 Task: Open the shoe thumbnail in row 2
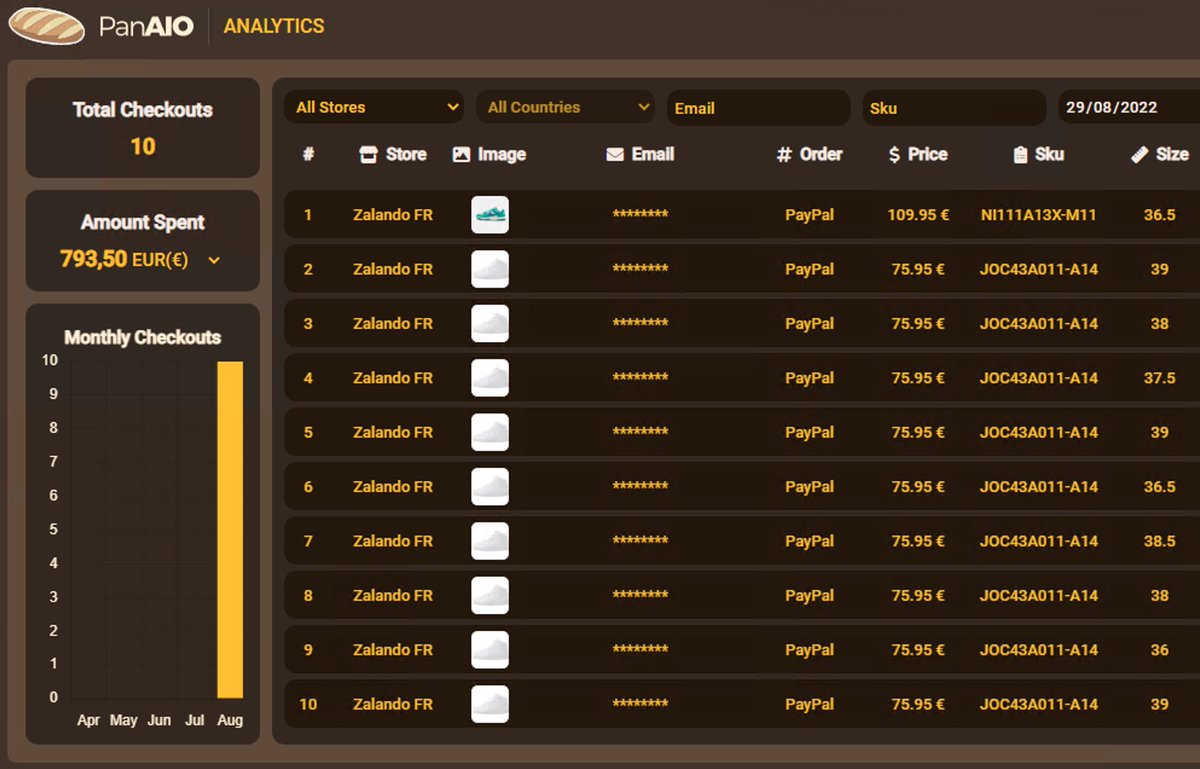(x=490, y=269)
